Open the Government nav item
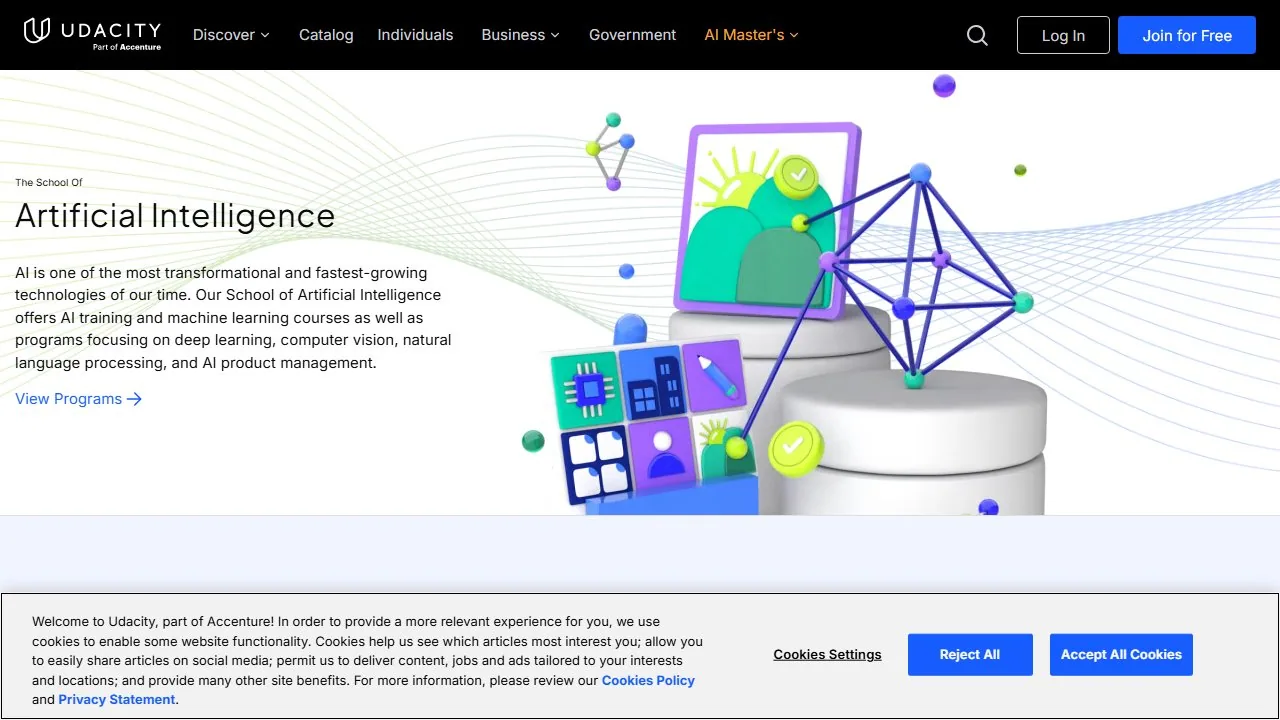 [x=632, y=35]
